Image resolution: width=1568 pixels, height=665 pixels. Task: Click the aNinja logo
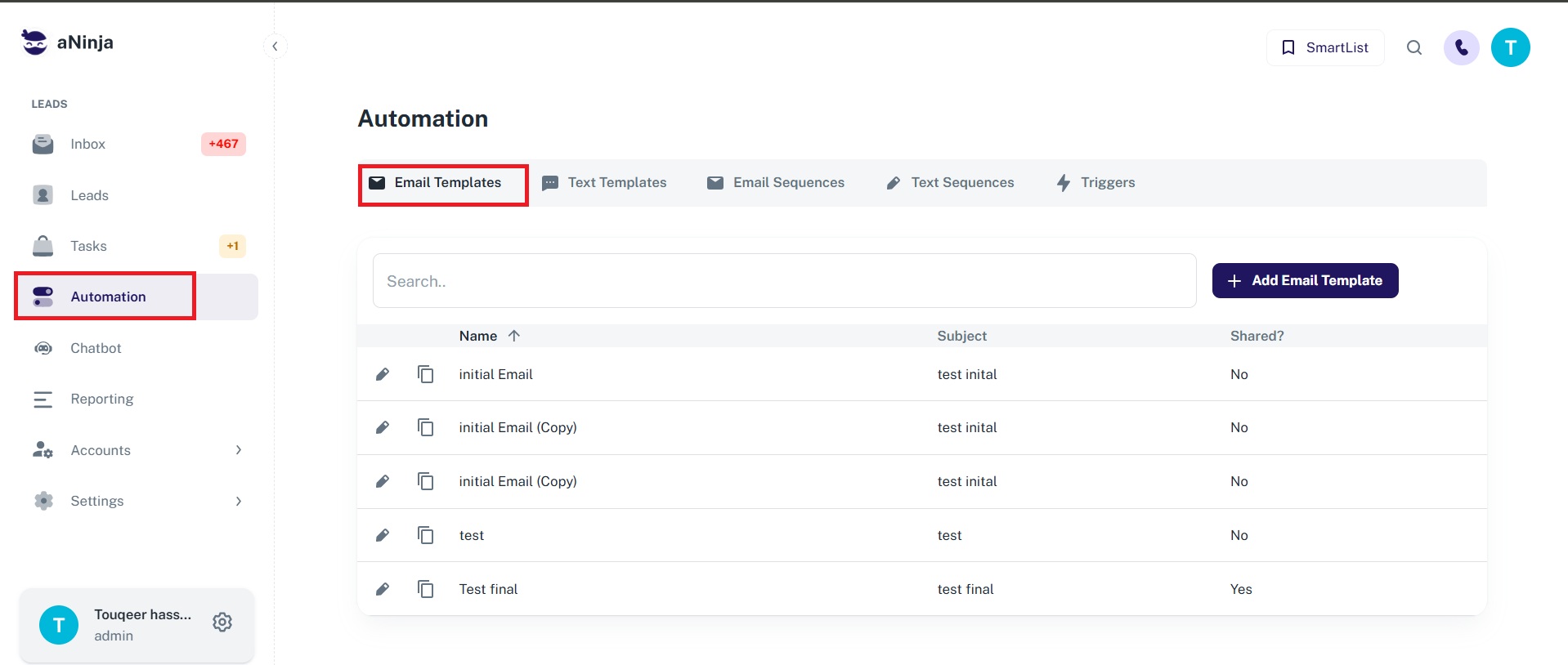click(68, 42)
